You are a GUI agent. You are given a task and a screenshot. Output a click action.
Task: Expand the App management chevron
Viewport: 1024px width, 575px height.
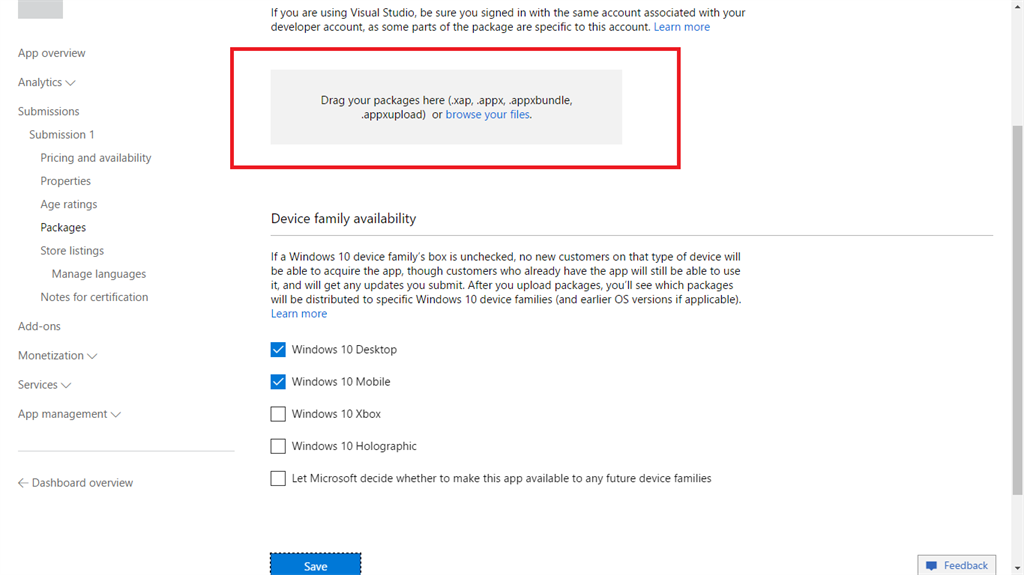(116, 414)
